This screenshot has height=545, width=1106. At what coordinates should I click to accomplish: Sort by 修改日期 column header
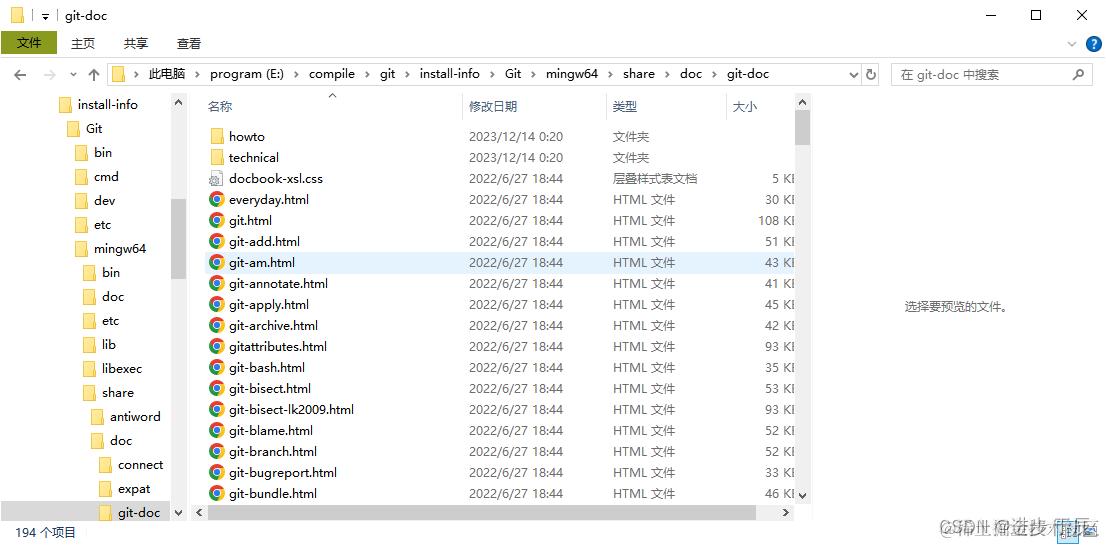[493, 106]
